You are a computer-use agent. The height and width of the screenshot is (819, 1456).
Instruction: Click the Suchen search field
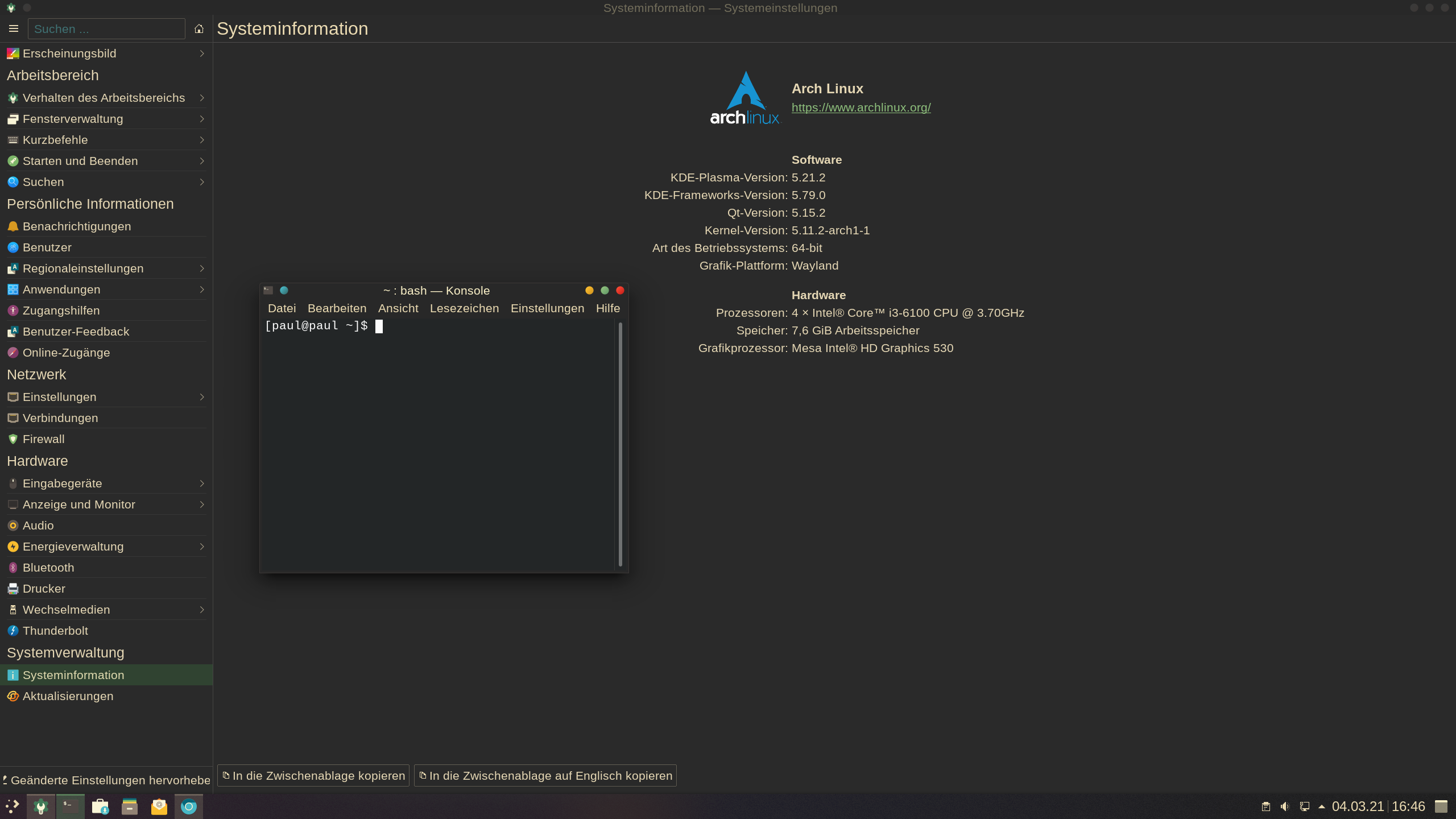point(107,28)
